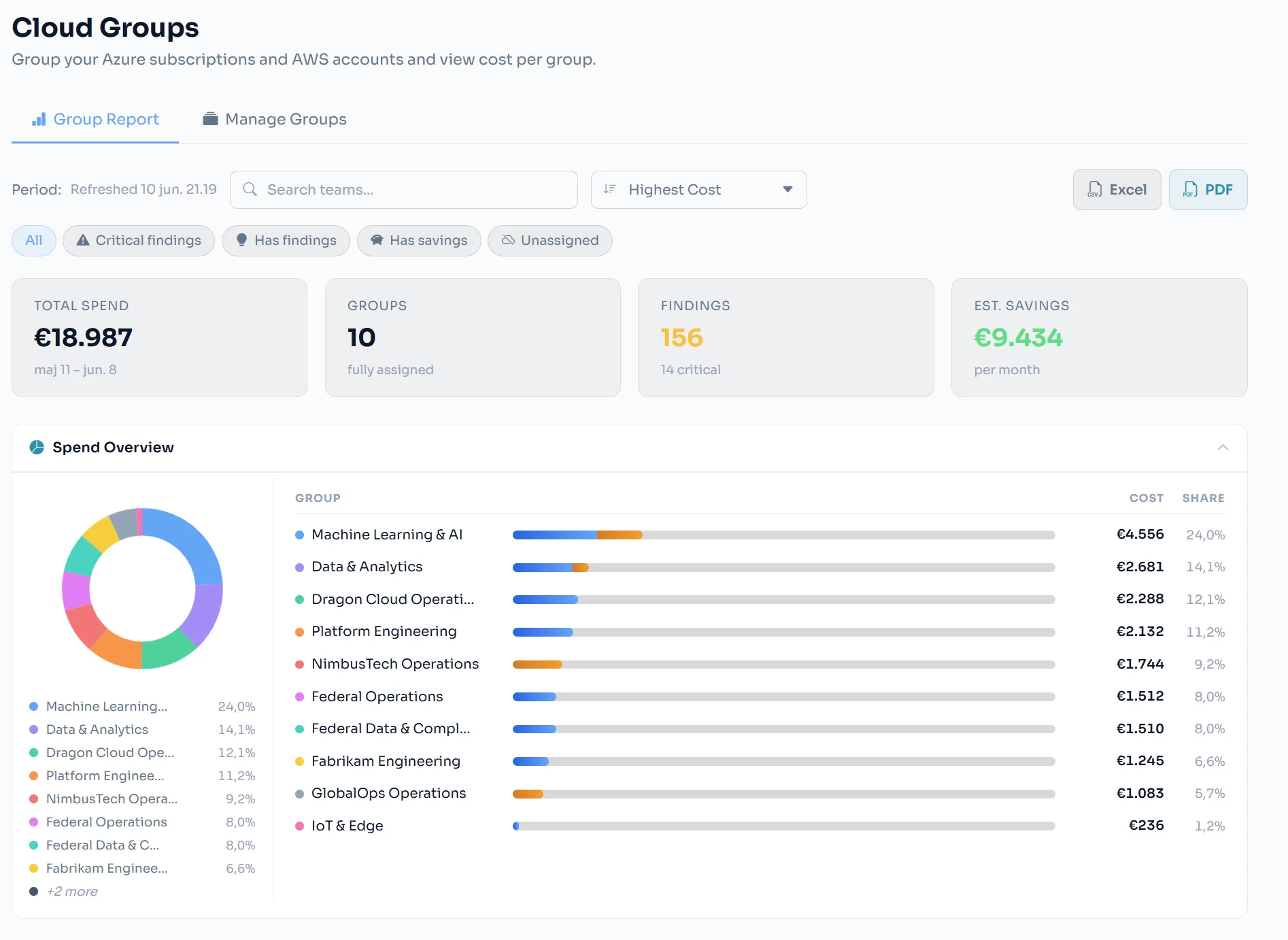Image resolution: width=1288 pixels, height=940 pixels.
Task: Click the warning triangle icon on Critical findings
Action: click(x=83, y=240)
